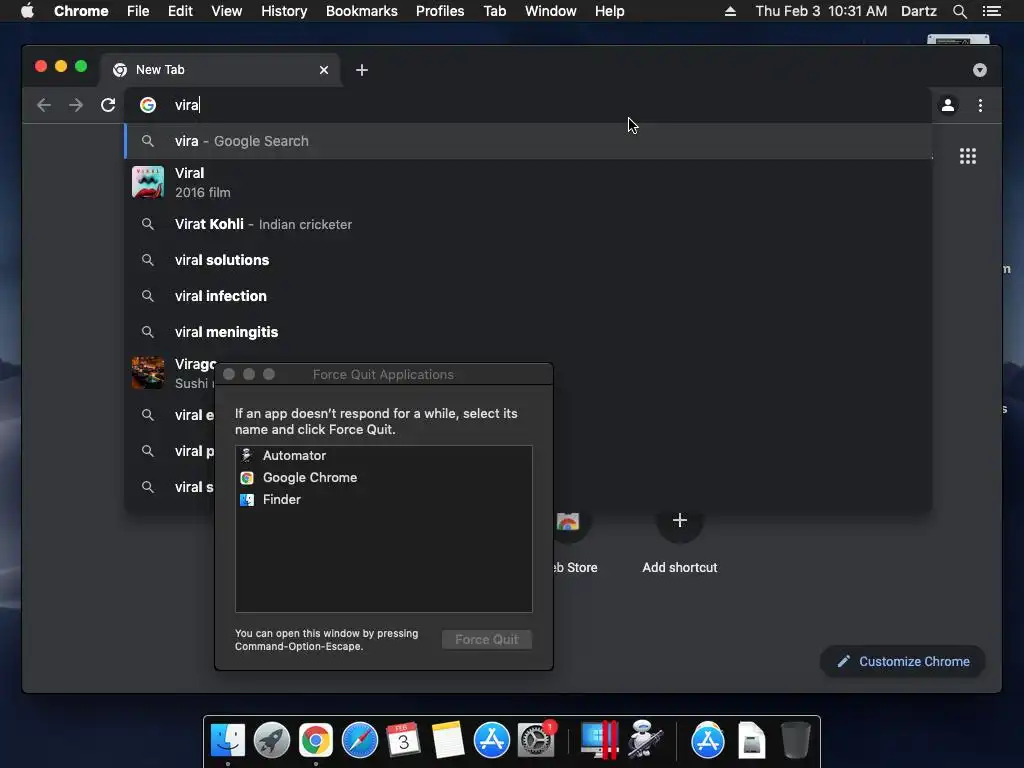Screen dimensions: 1024x768
Task: Select vira - Google Search suggestion
Action: point(528,141)
